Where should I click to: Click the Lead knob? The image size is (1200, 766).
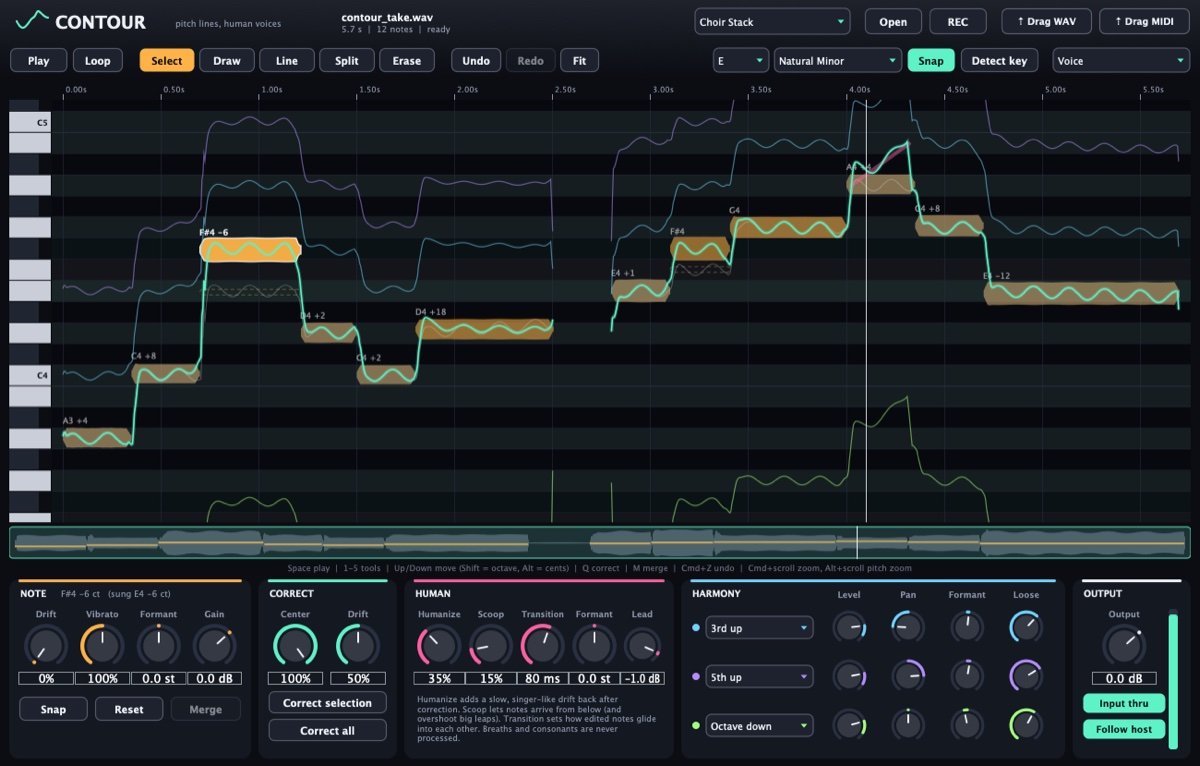(642, 646)
